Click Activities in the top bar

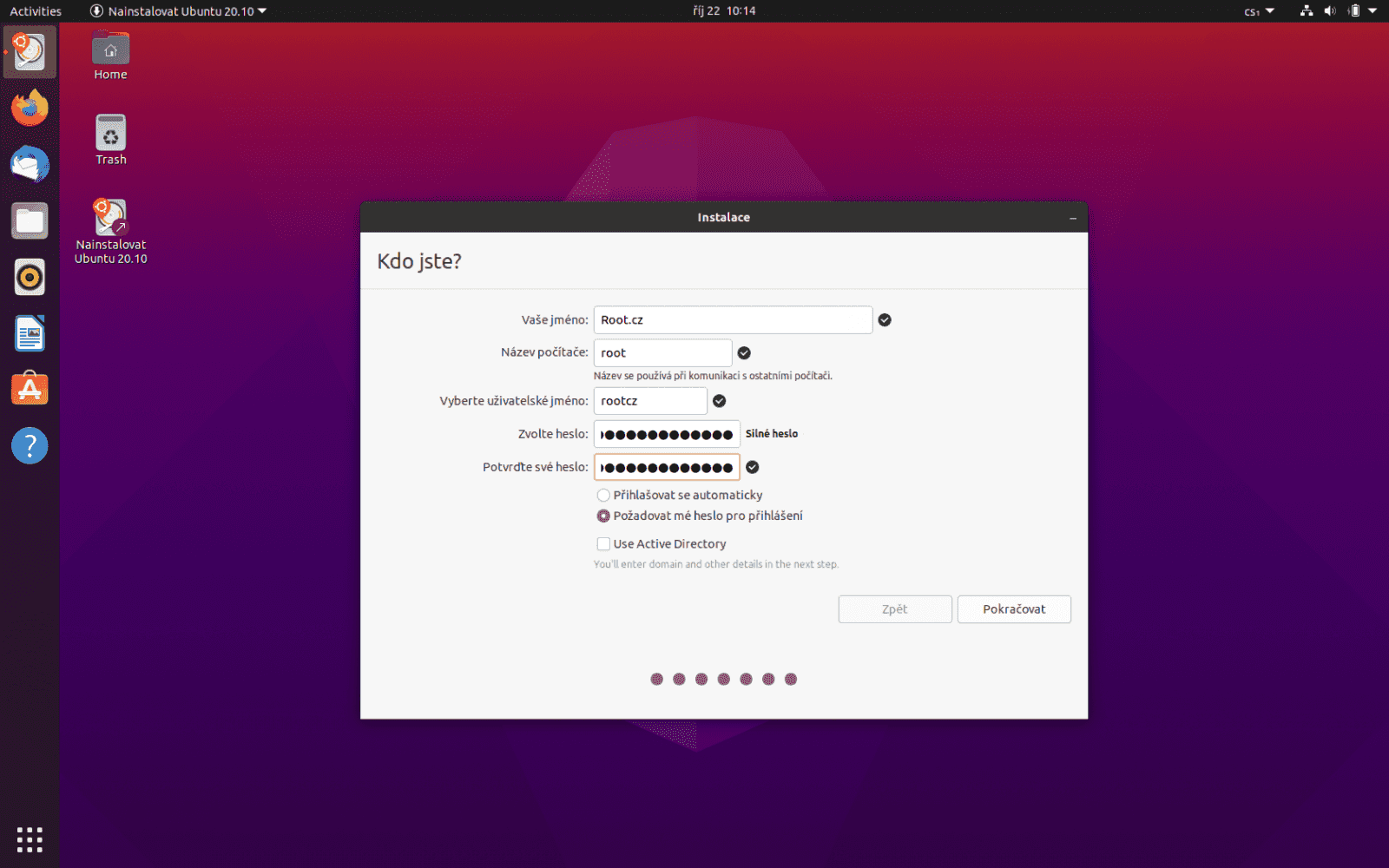point(35,11)
